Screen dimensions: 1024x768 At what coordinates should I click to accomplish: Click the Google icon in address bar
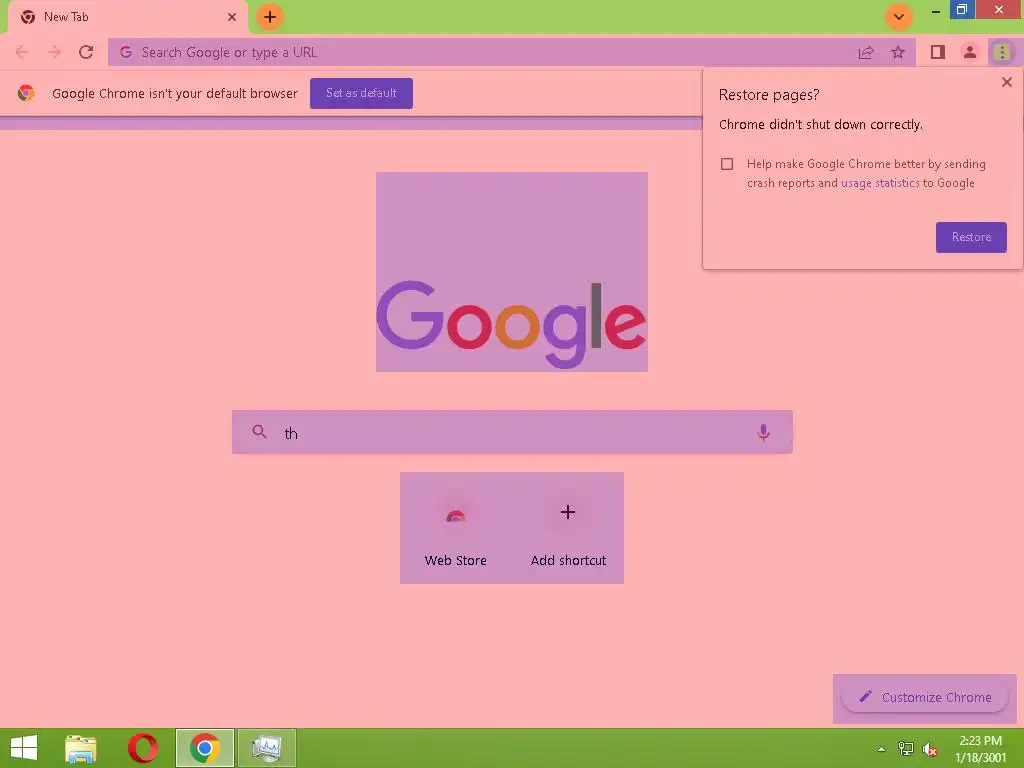point(126,52)
